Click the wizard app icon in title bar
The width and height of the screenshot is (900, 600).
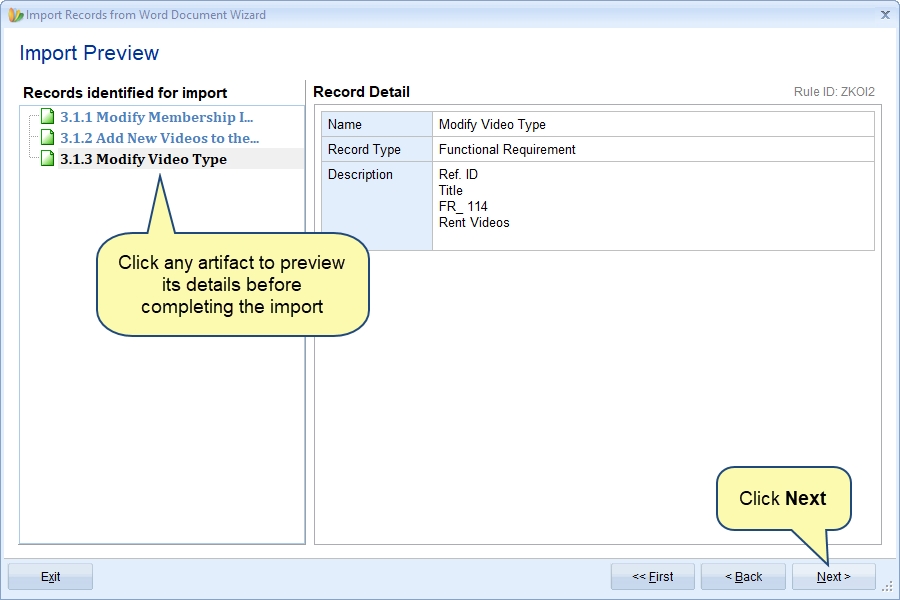tap(15, 15)
